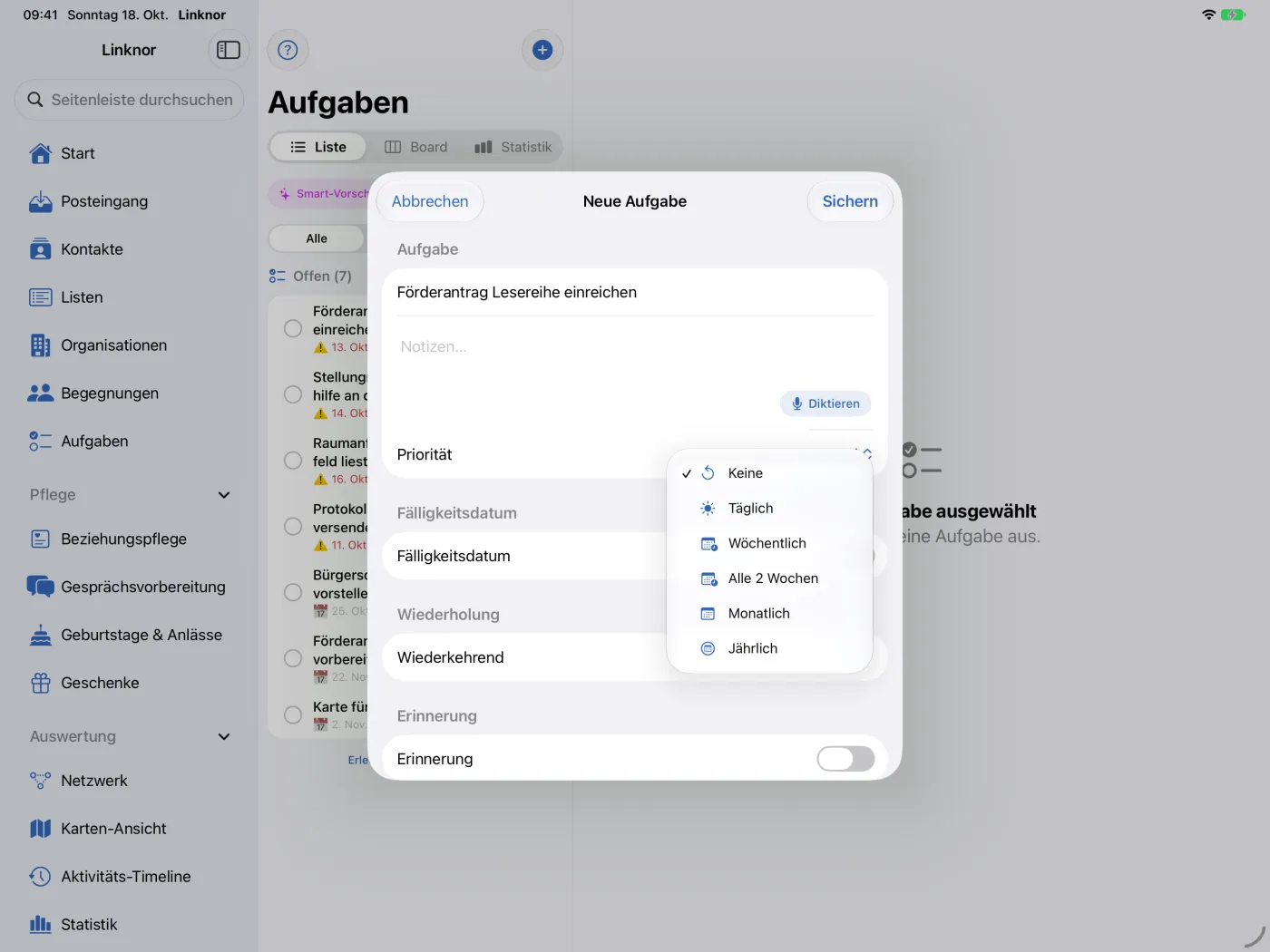
Task: Open Karten-Ansicht in the sidebar
Action: click(x=129, y=829)
